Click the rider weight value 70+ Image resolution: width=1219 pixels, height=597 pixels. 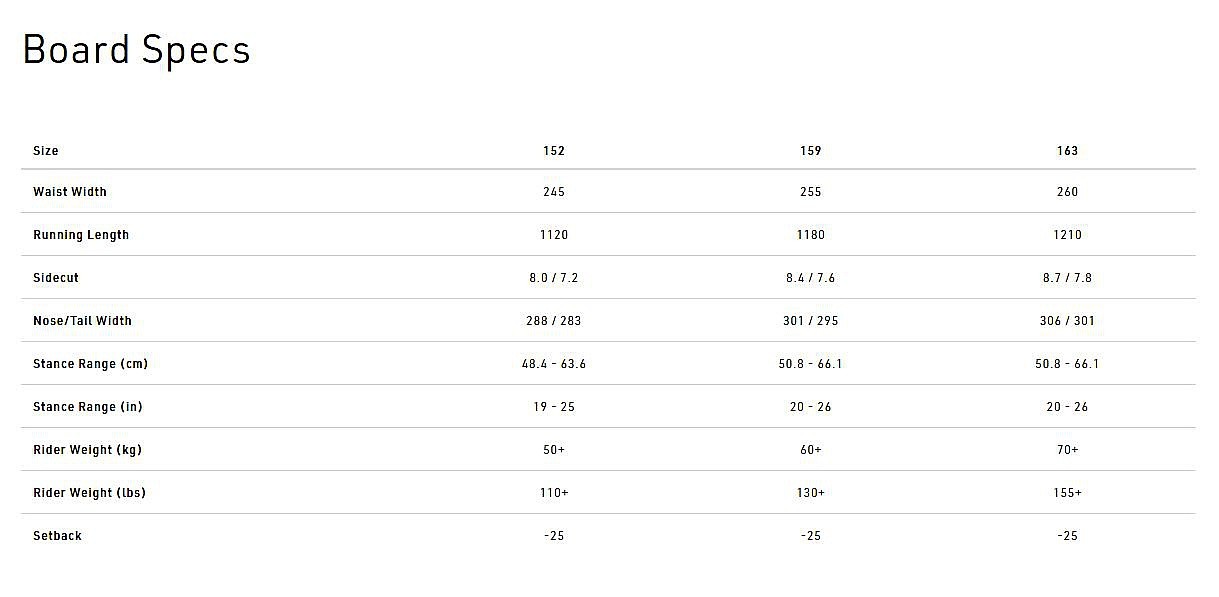click(1068, 450)
